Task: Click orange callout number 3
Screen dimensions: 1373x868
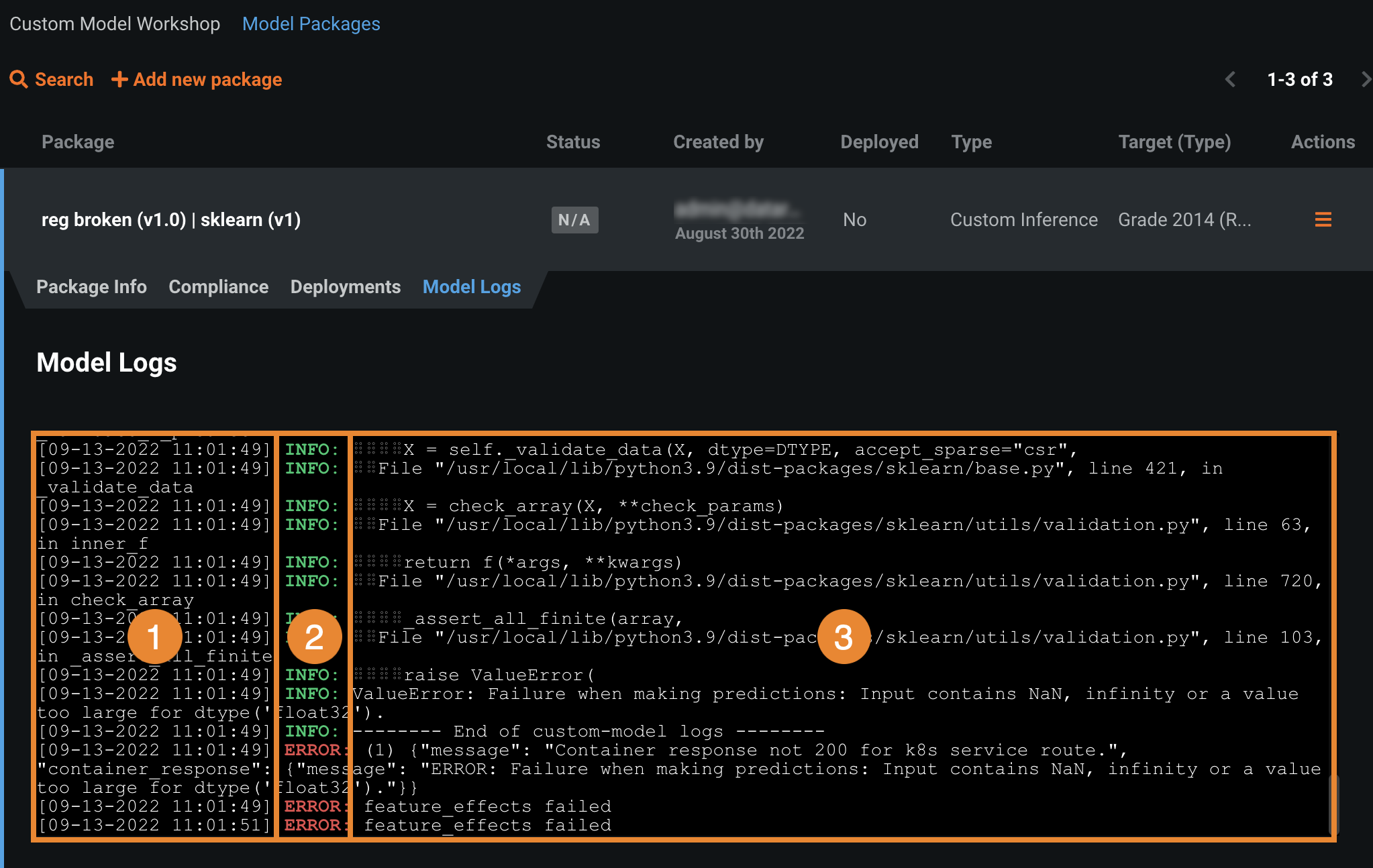Action: (x=844, y=637)
